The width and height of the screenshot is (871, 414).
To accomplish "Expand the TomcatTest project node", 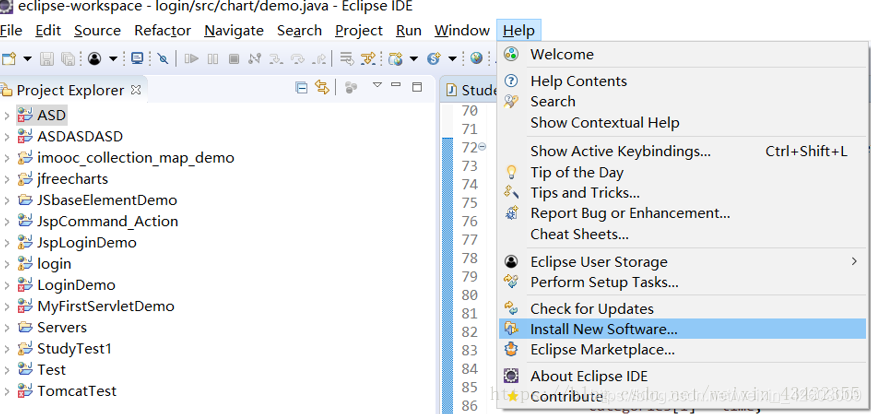I will coord(7,391).
